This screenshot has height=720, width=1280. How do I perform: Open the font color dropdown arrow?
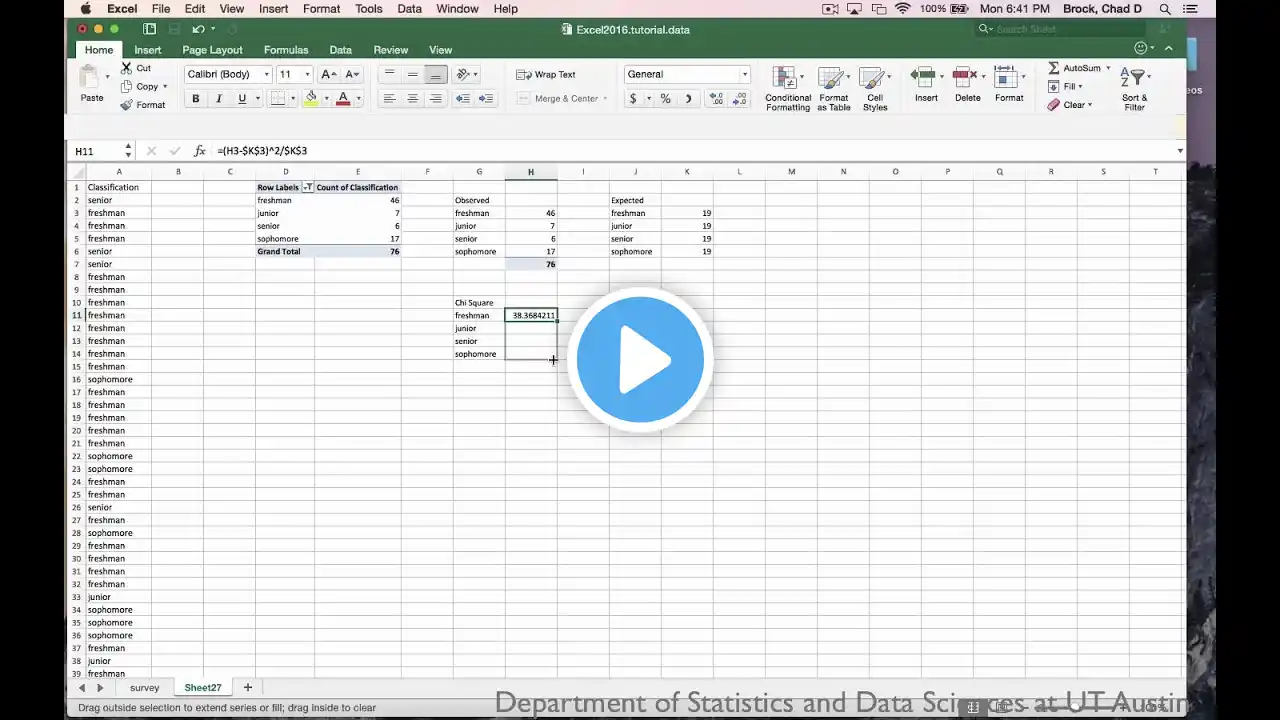pyautogui.click(x=357, y=98)
